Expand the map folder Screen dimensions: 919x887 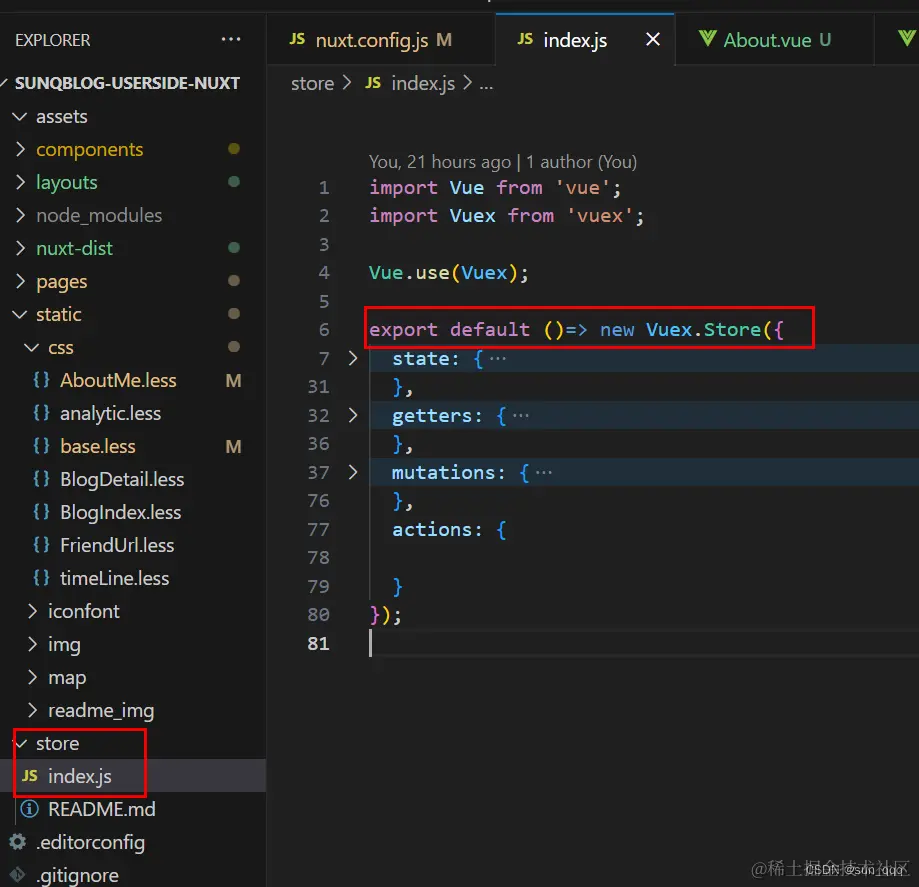(x=32, y=677)
